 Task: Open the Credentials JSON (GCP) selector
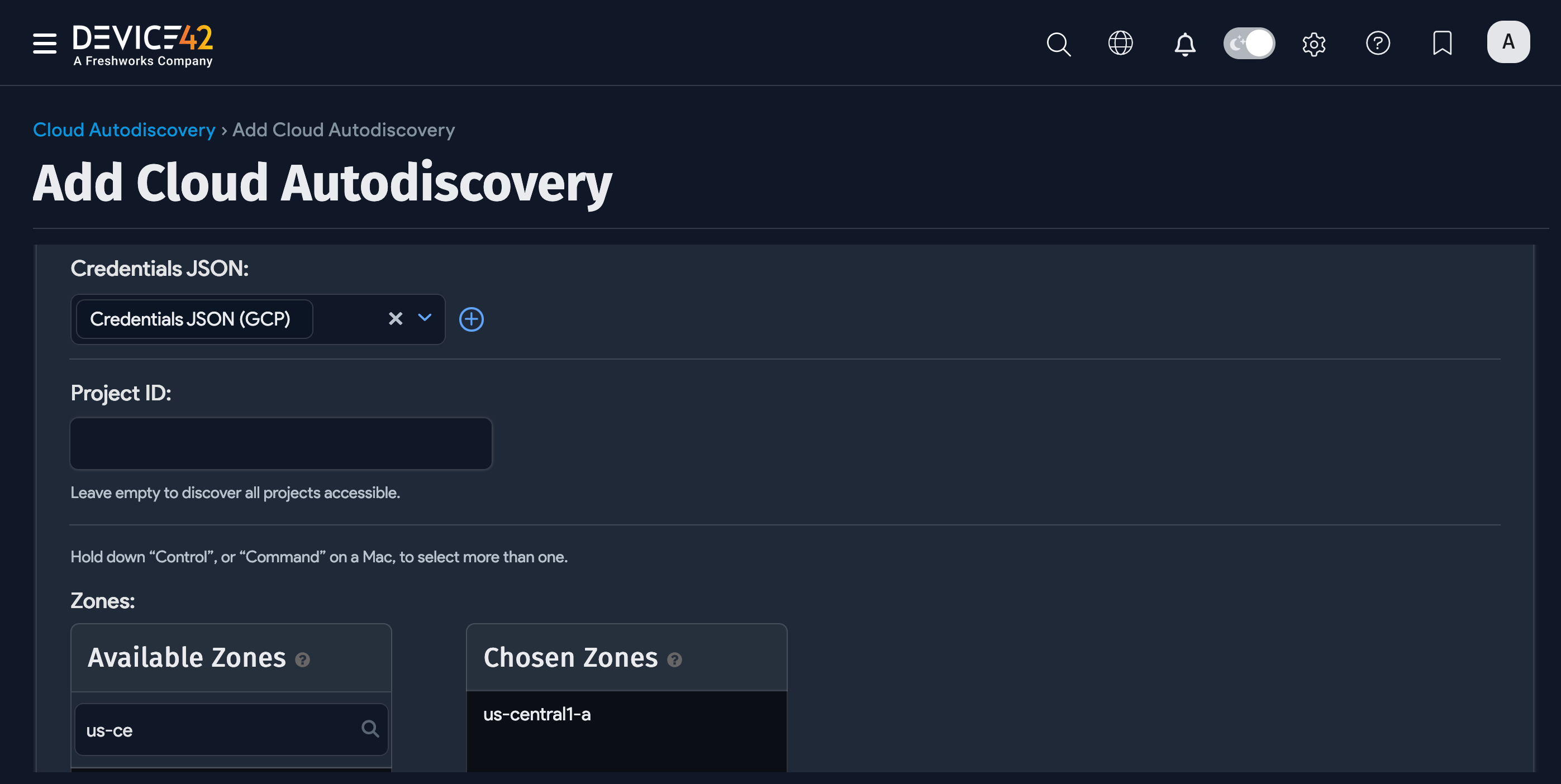193,319
